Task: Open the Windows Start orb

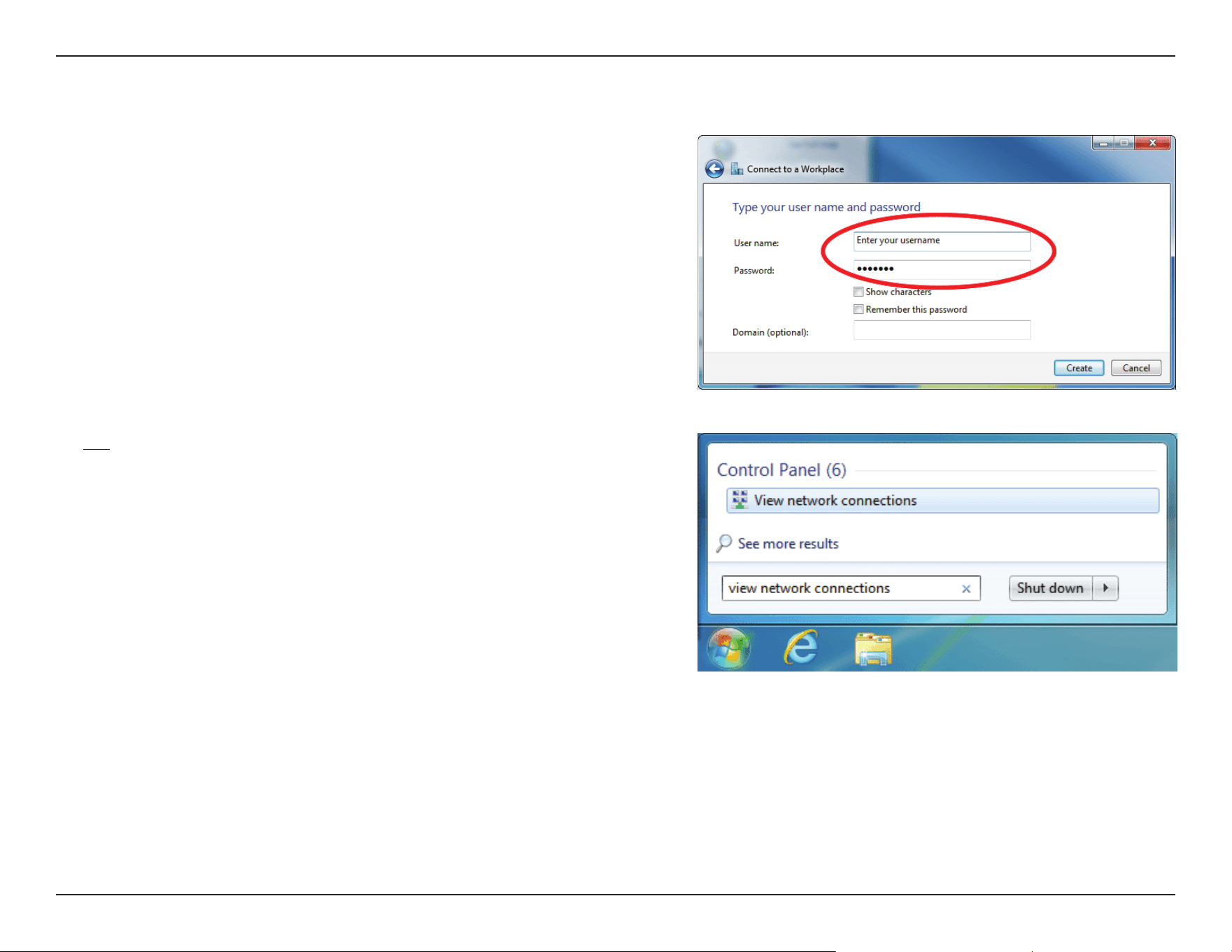Action: (728, 648)
